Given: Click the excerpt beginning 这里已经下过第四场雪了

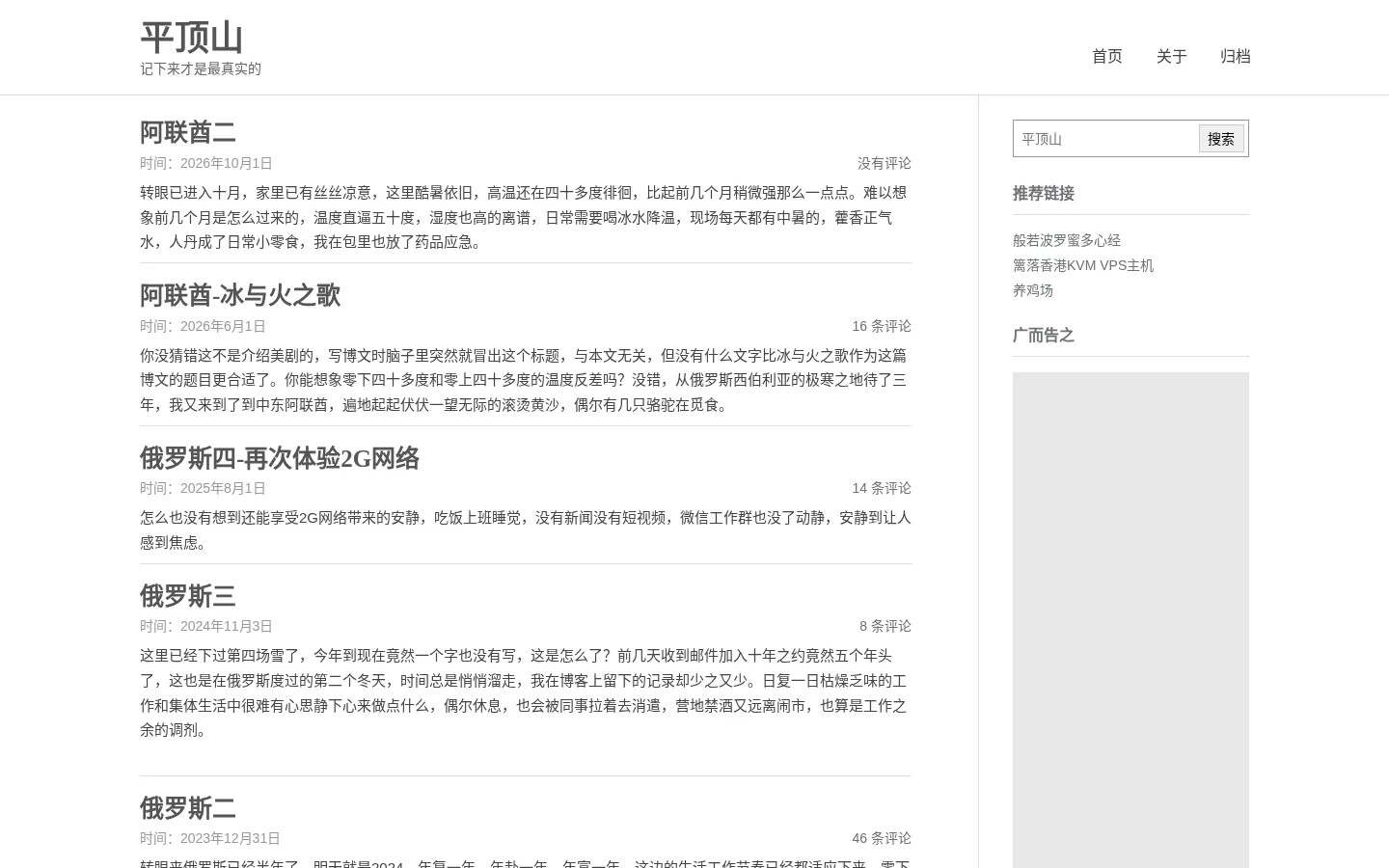Looking at the screenshot, I should tap(526, 692).
